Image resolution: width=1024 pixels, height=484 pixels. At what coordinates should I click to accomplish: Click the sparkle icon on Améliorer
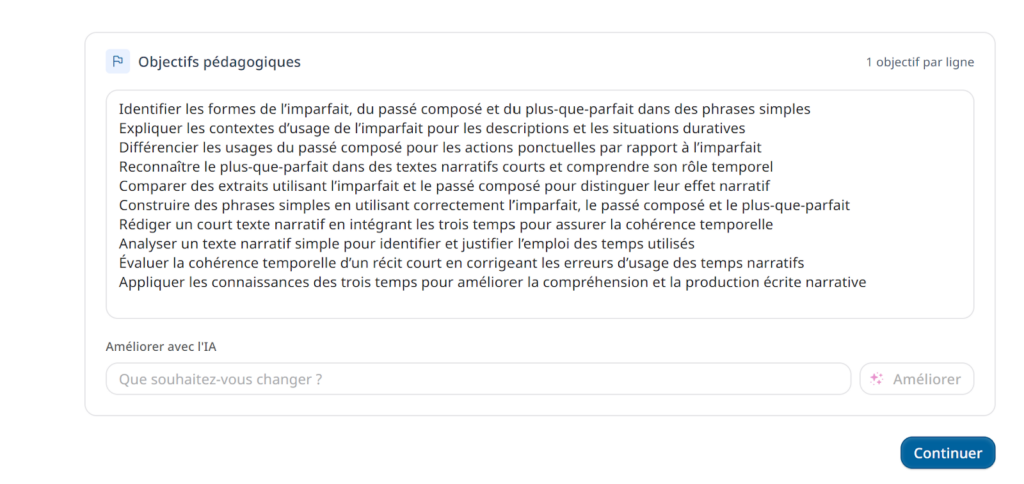click(x=876, y=379)
